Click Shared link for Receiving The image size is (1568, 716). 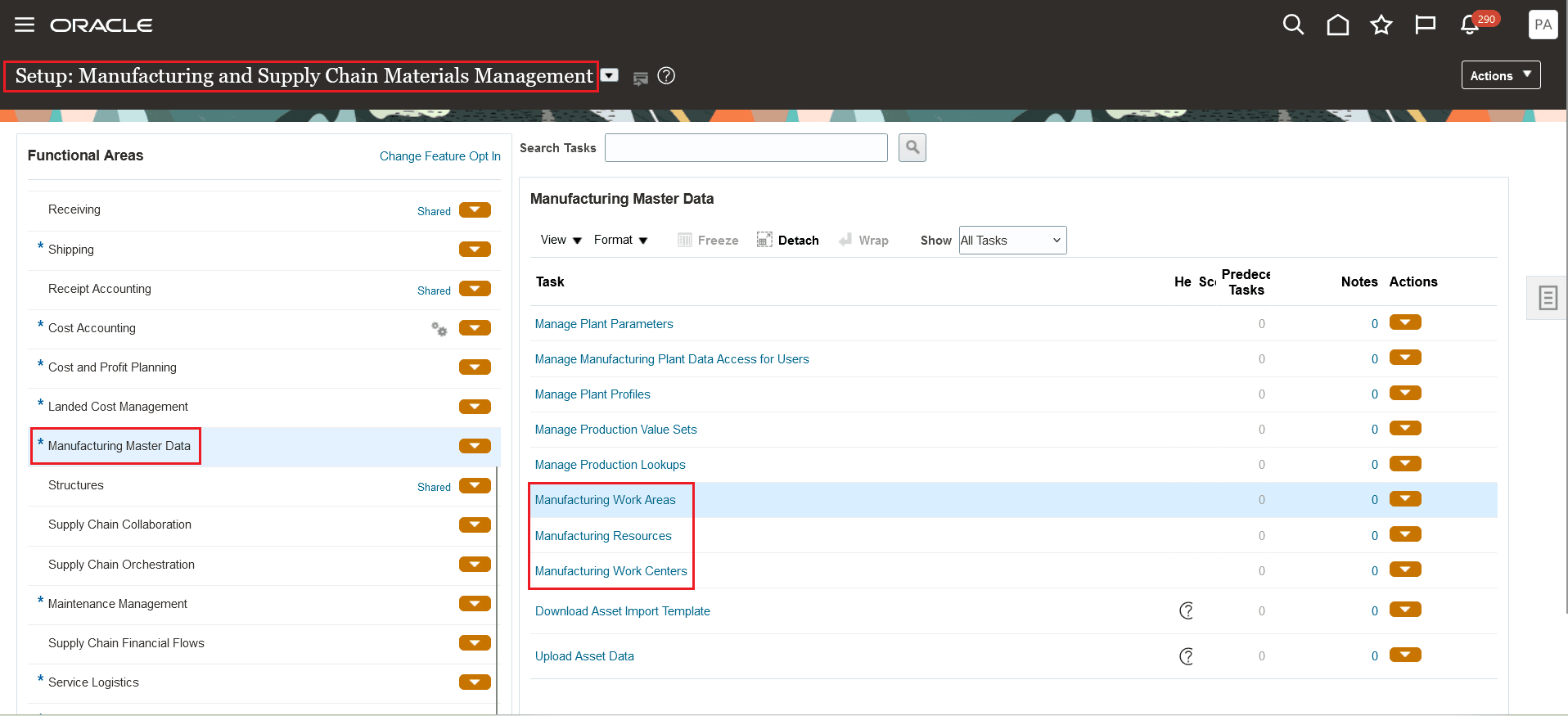(x=434, y=211)
